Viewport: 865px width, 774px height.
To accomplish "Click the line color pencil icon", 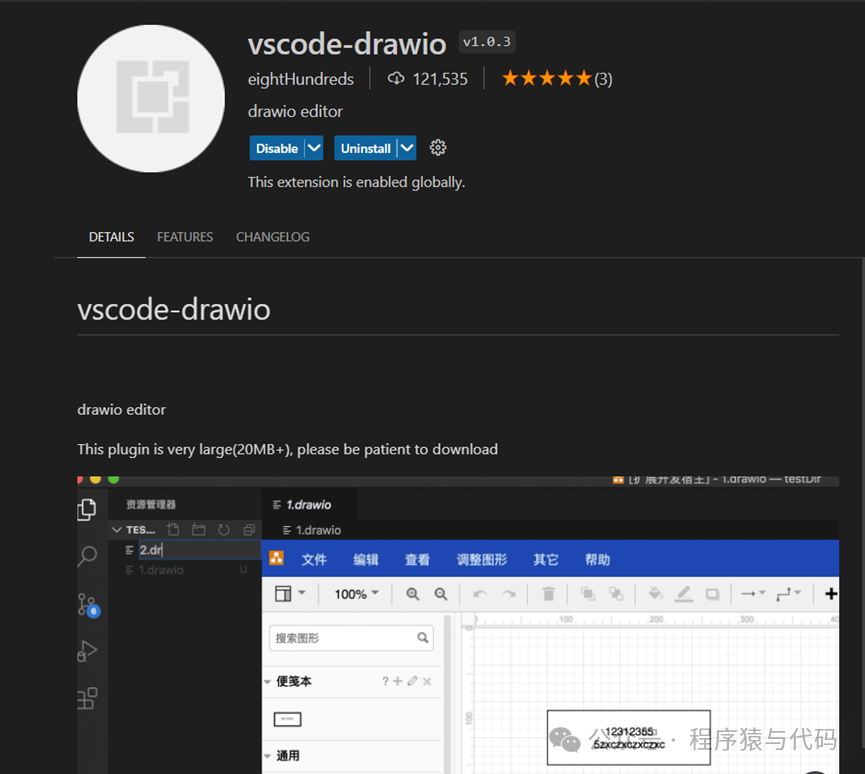I will coord(684,594).
